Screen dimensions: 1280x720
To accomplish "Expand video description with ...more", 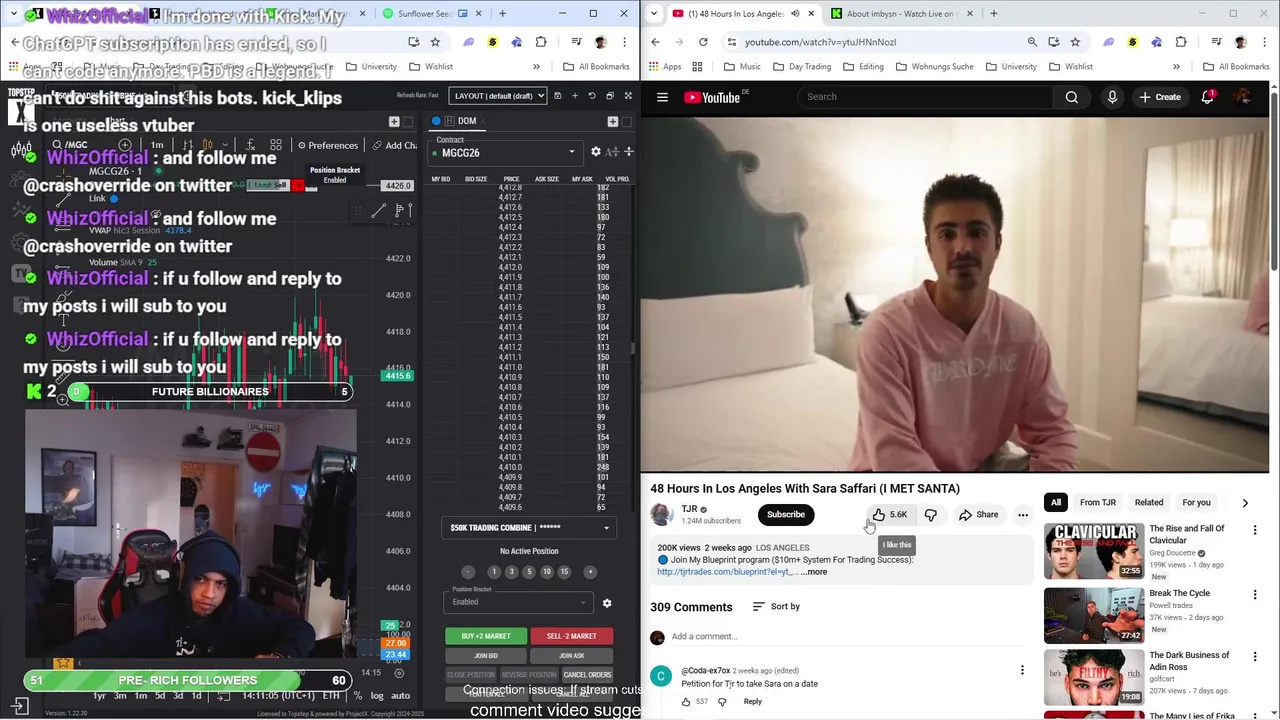I will pyautogui.click(x=814, y=572).
